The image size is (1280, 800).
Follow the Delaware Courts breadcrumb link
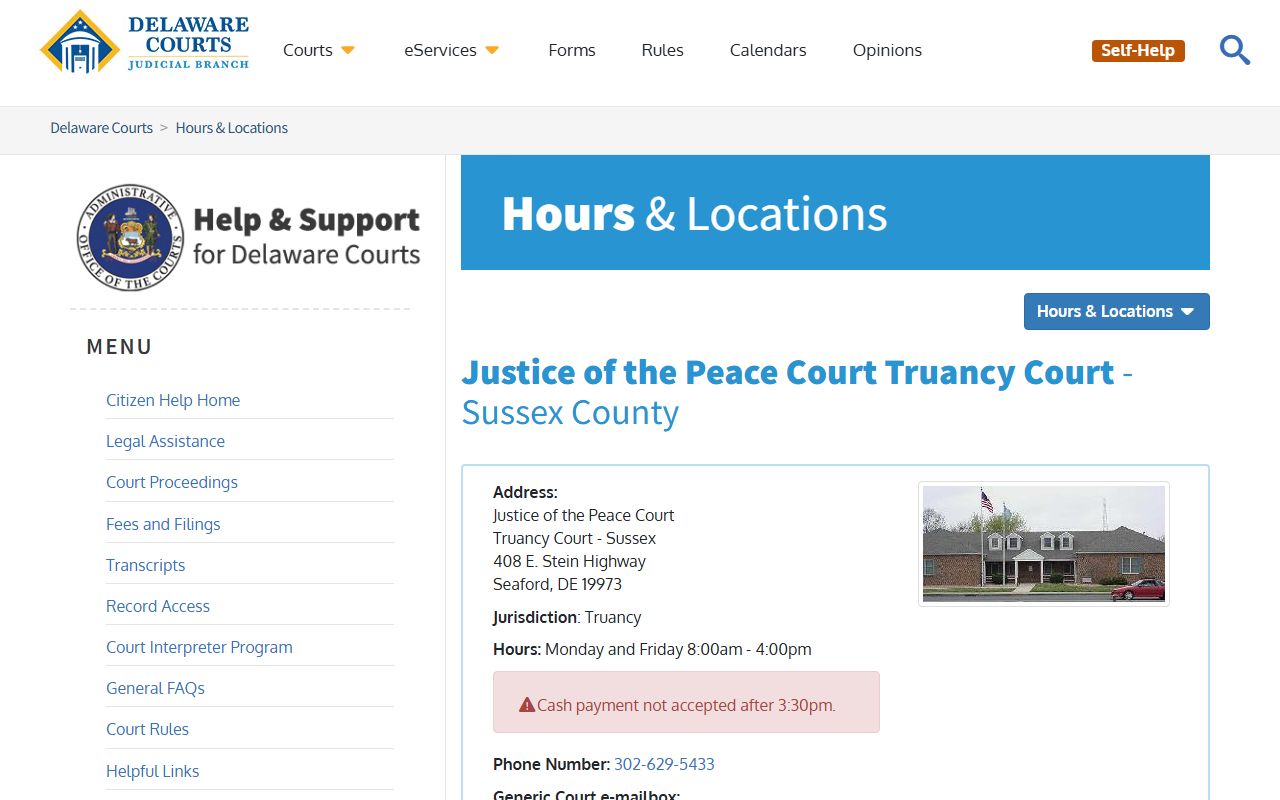pos(102,128)
